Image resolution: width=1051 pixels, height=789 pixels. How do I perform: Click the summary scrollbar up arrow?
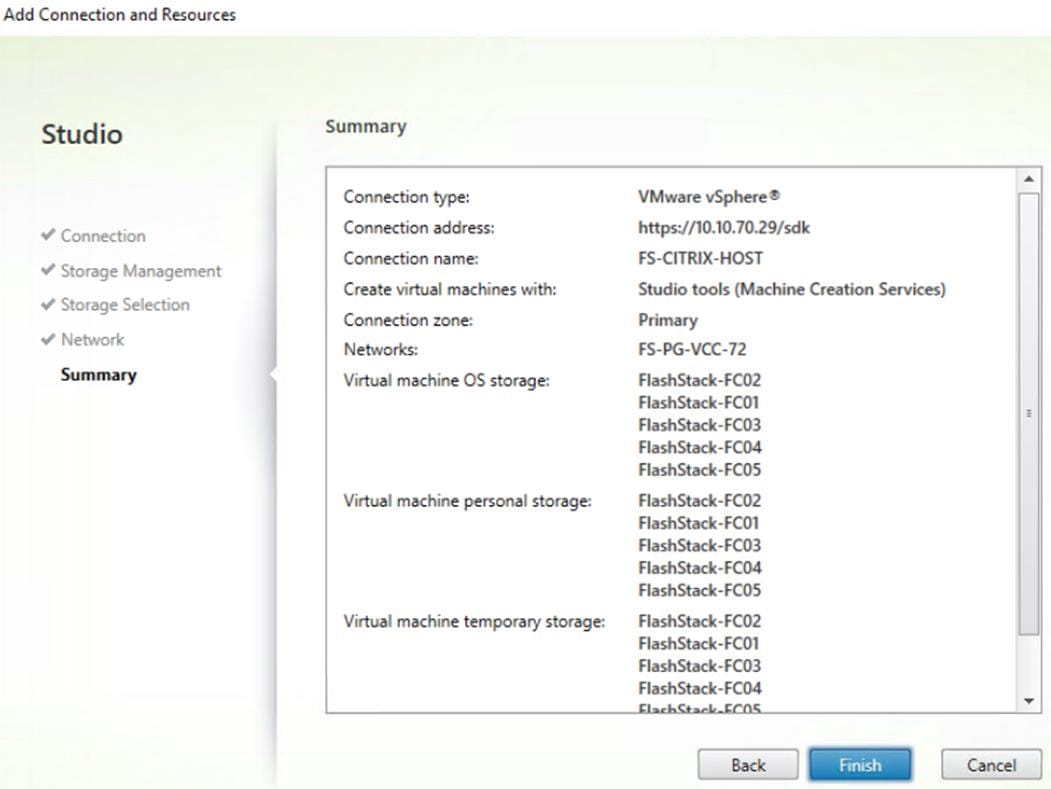click(1028, 179)
